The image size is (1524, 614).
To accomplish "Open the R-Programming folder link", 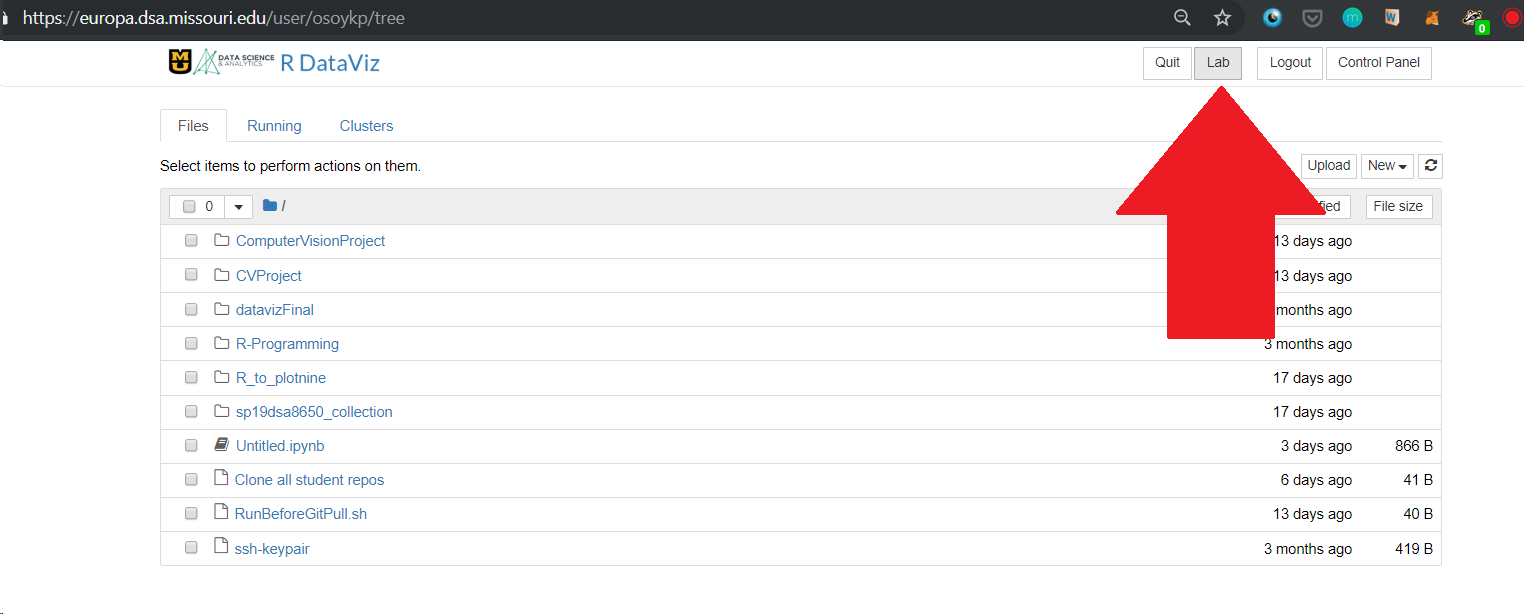I will pyautogui.click(x=287, y=344).
